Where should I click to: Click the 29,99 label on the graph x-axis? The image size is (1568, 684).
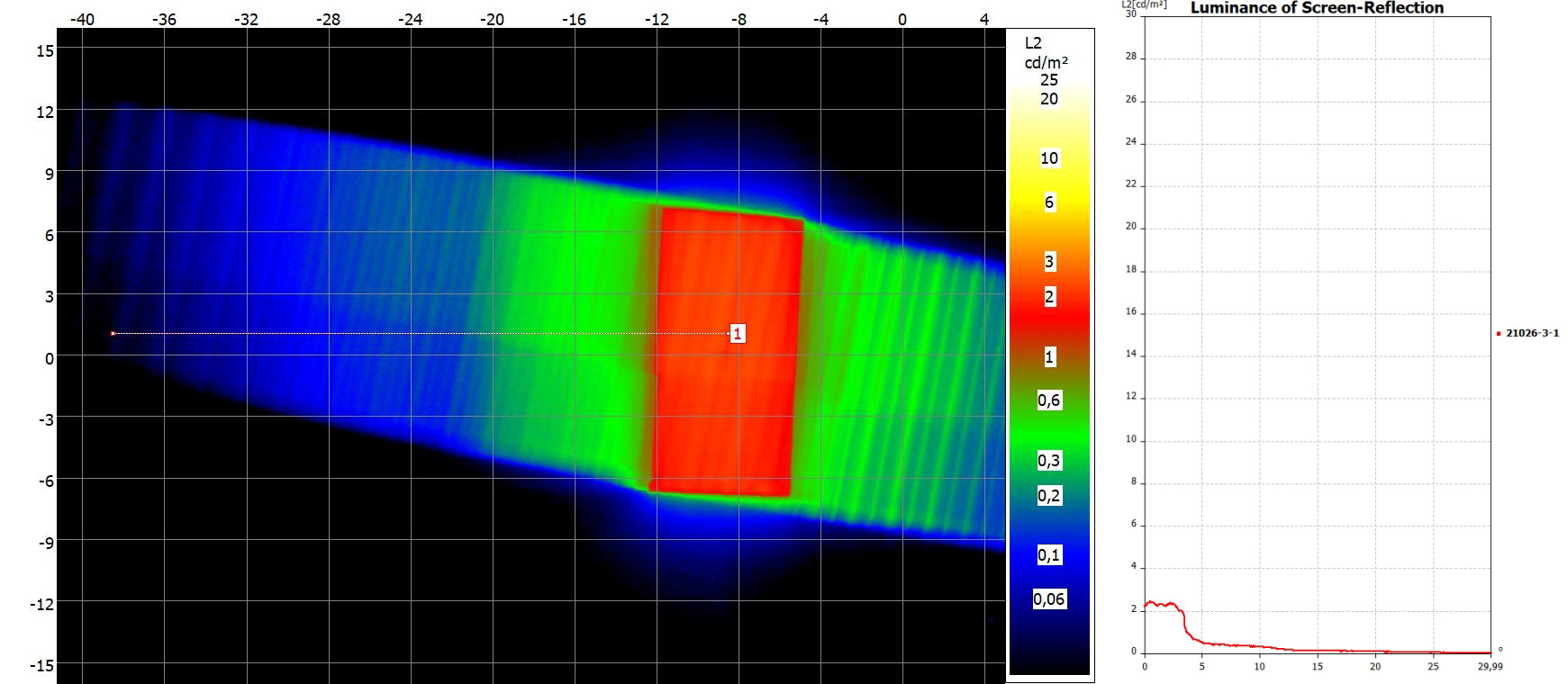[x=1490, y=667]
